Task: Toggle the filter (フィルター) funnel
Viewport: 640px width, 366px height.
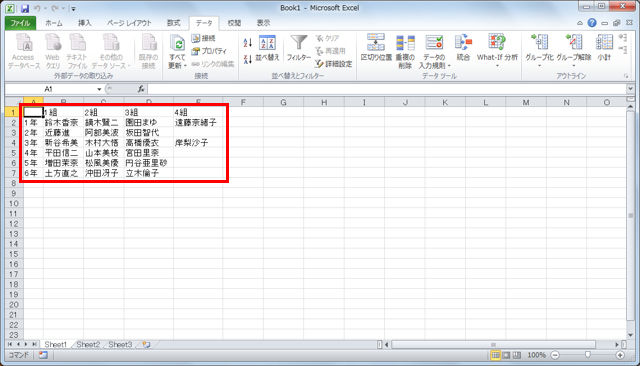Action: pos(299,48)
